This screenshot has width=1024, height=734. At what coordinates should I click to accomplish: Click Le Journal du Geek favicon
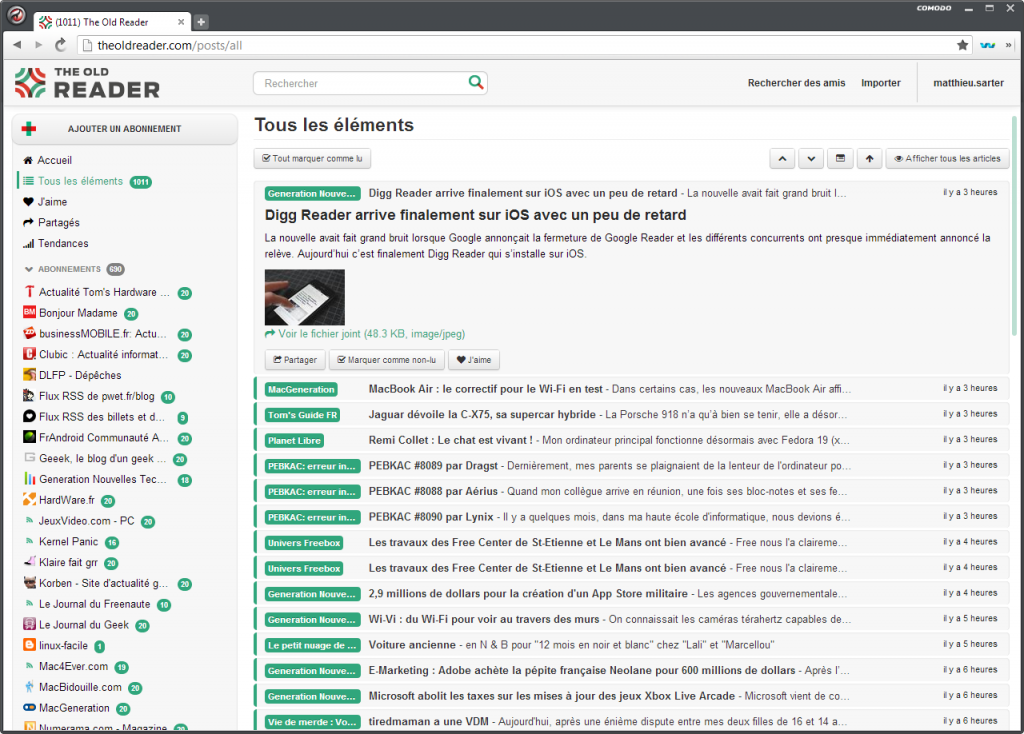click(29, 624)
